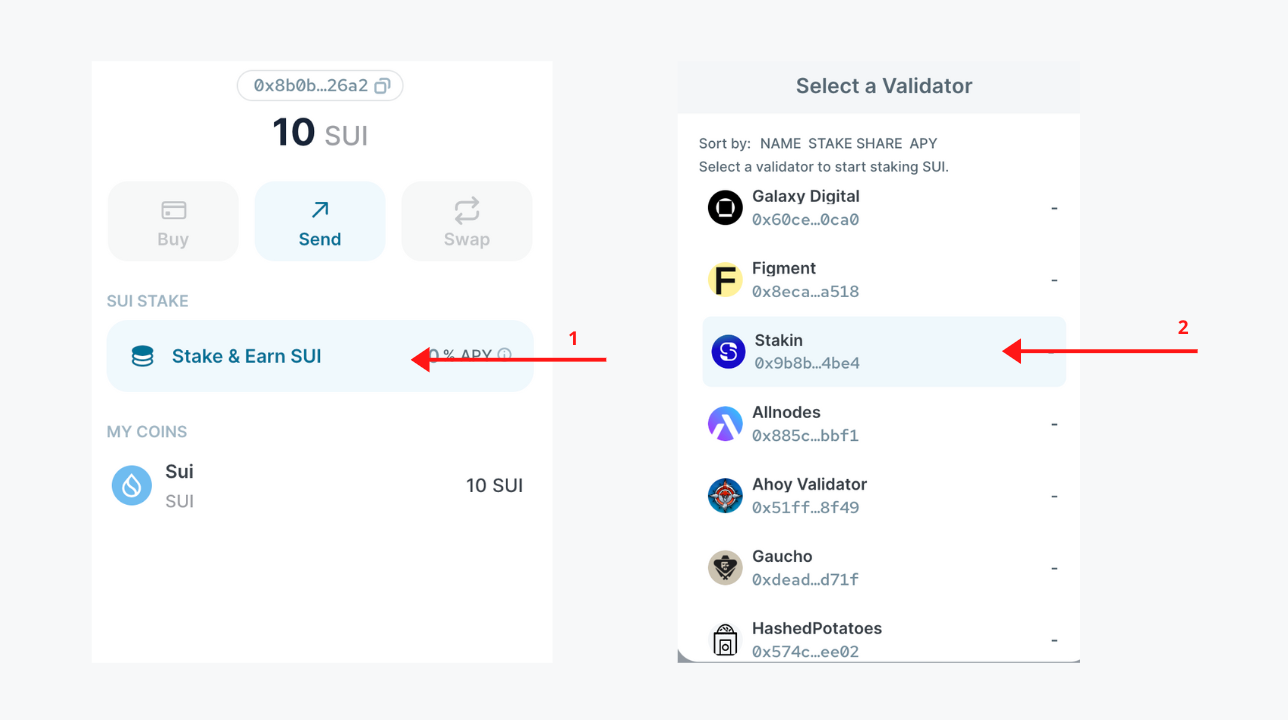Click the Buy card icon
Viewport: 1288px width, 720px height.
pyautogui.click(x=172, y=211)
